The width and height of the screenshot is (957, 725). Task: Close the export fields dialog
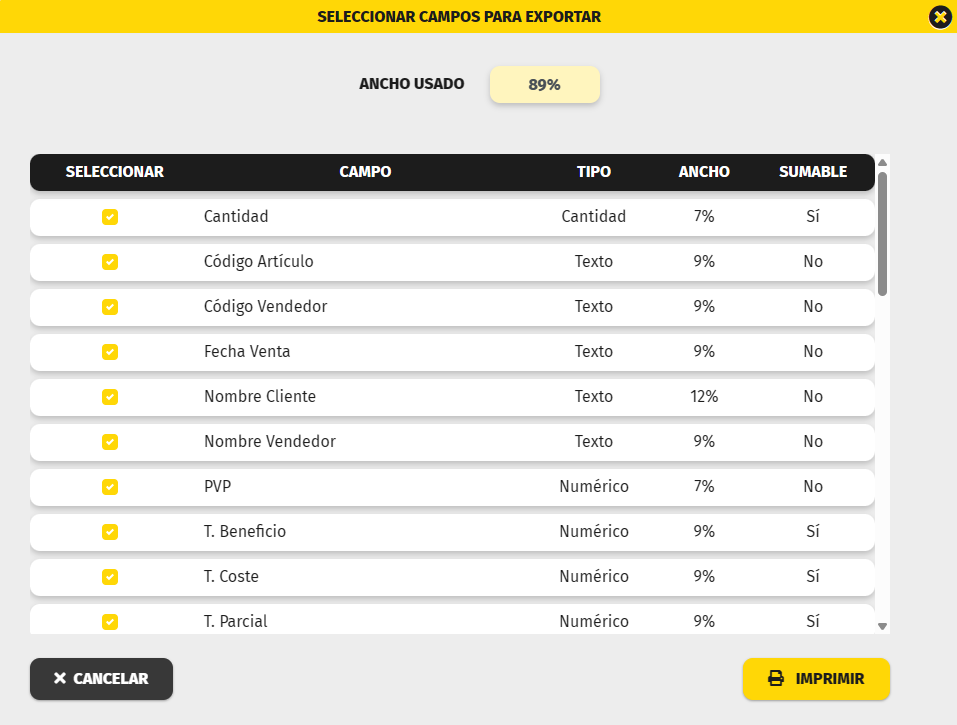pyautogui.click(x=939, y=17)
